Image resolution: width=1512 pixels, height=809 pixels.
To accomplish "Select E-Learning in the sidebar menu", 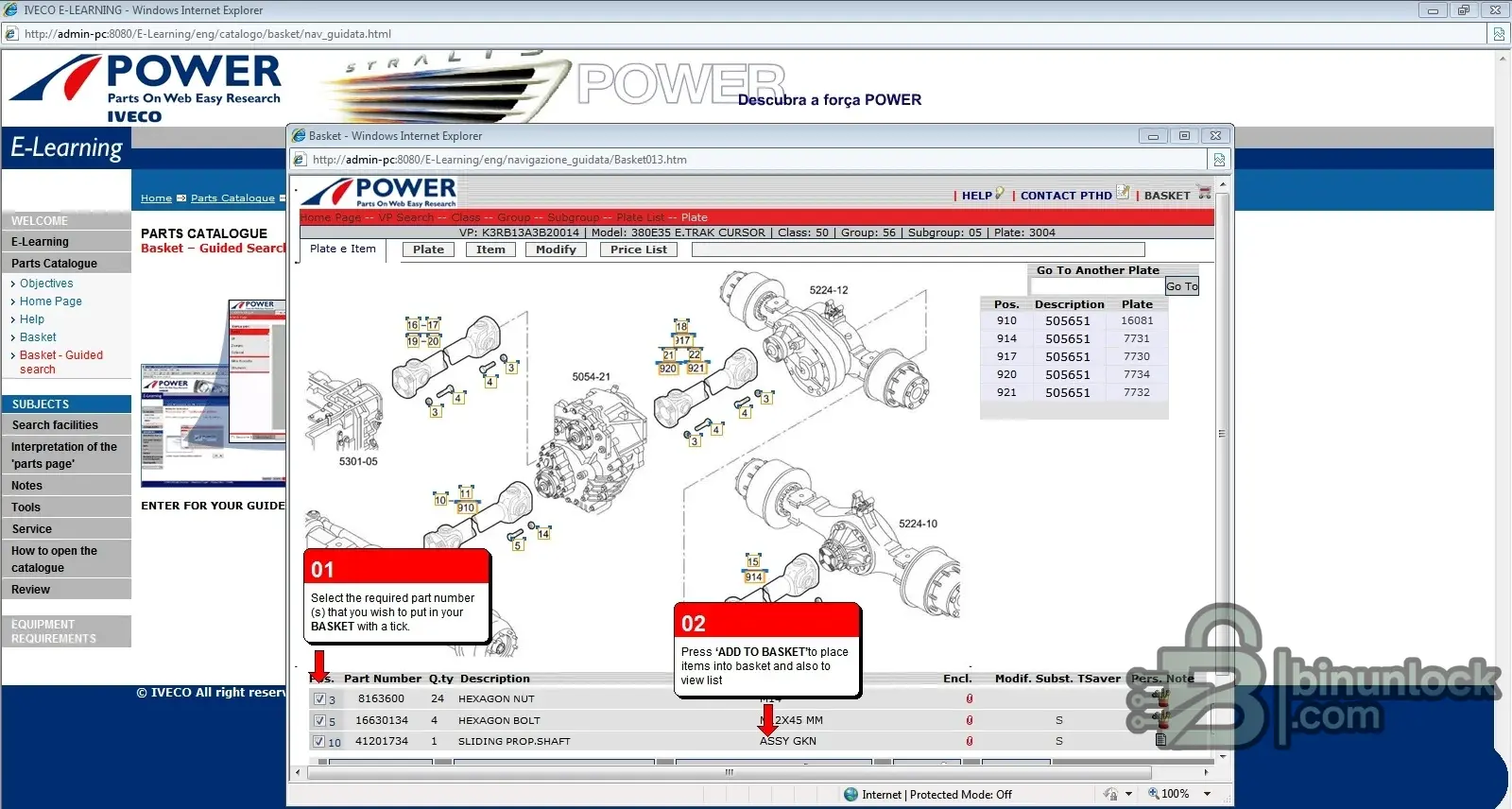I will 66,242.
